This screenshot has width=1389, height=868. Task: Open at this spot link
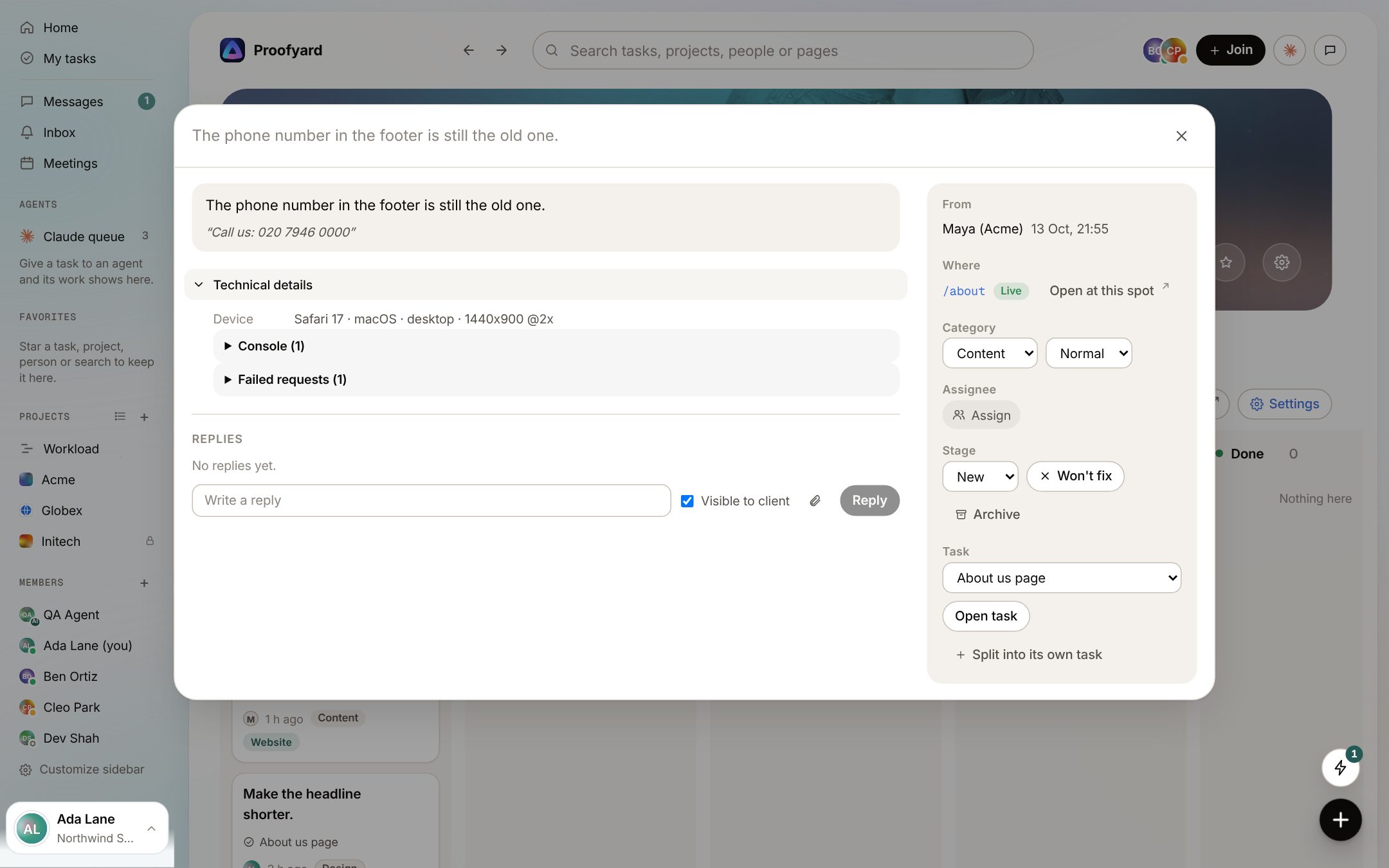click(x=1109, y=291)
